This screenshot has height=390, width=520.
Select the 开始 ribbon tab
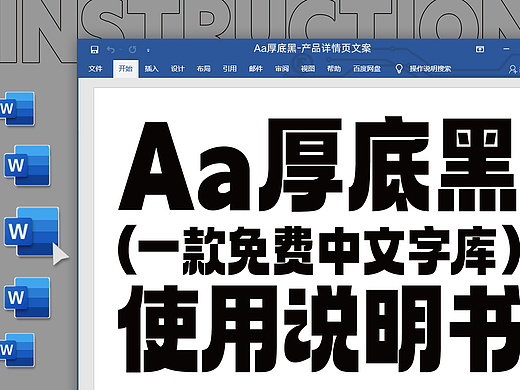pos(126,69)
